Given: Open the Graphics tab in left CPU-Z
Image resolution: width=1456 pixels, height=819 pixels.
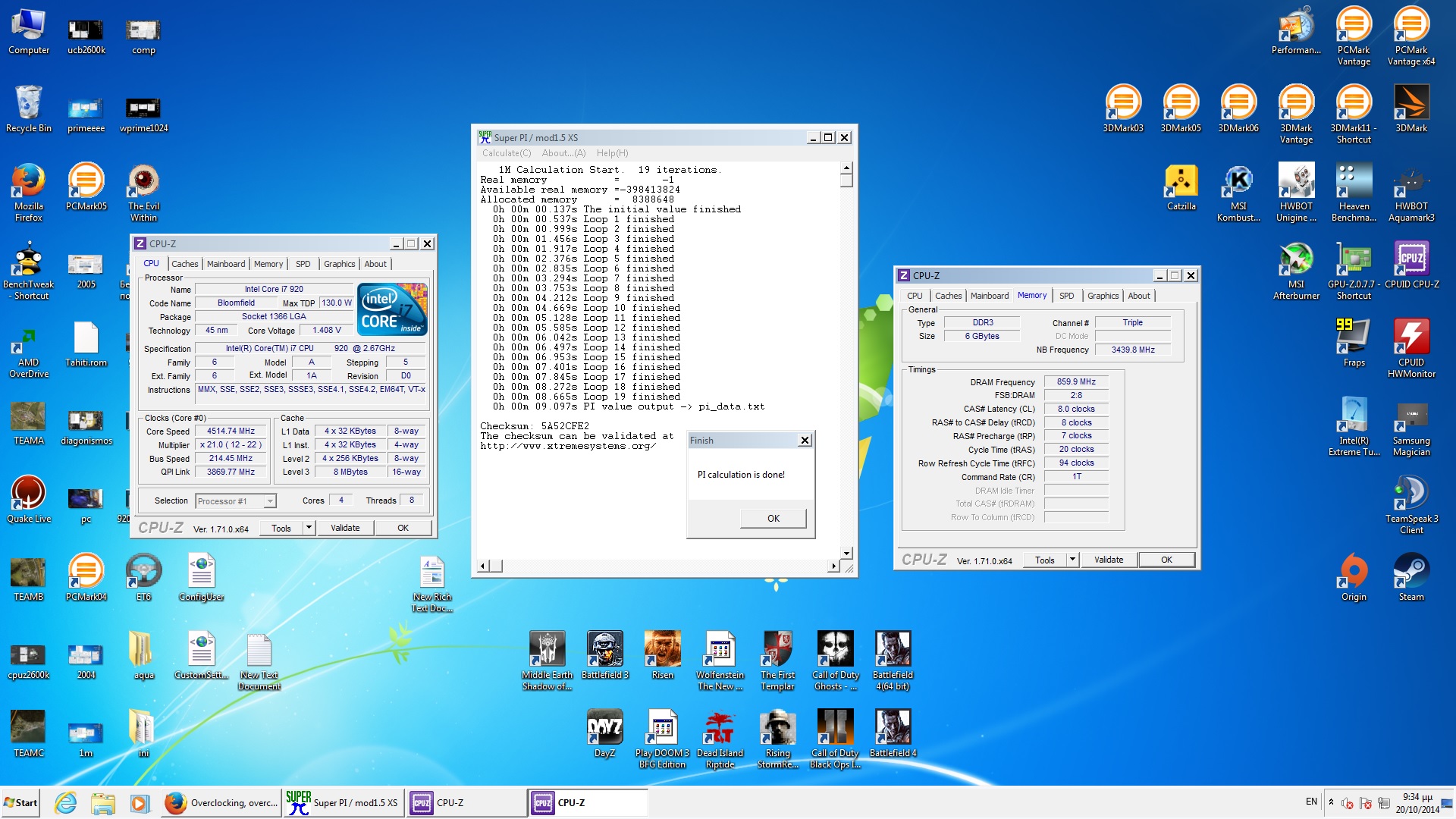Looking at the screenshot, I should [339, 264].
